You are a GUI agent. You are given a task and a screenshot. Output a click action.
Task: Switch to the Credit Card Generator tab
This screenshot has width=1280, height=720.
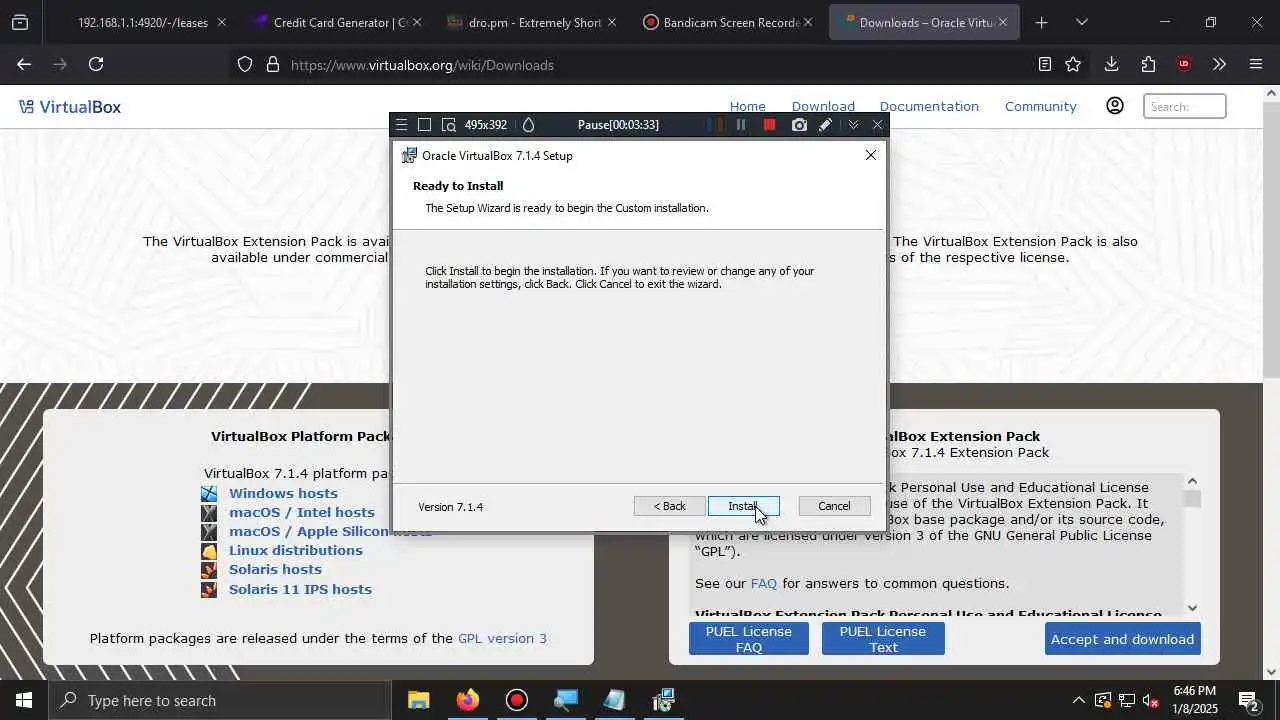(x=338, y=22)
